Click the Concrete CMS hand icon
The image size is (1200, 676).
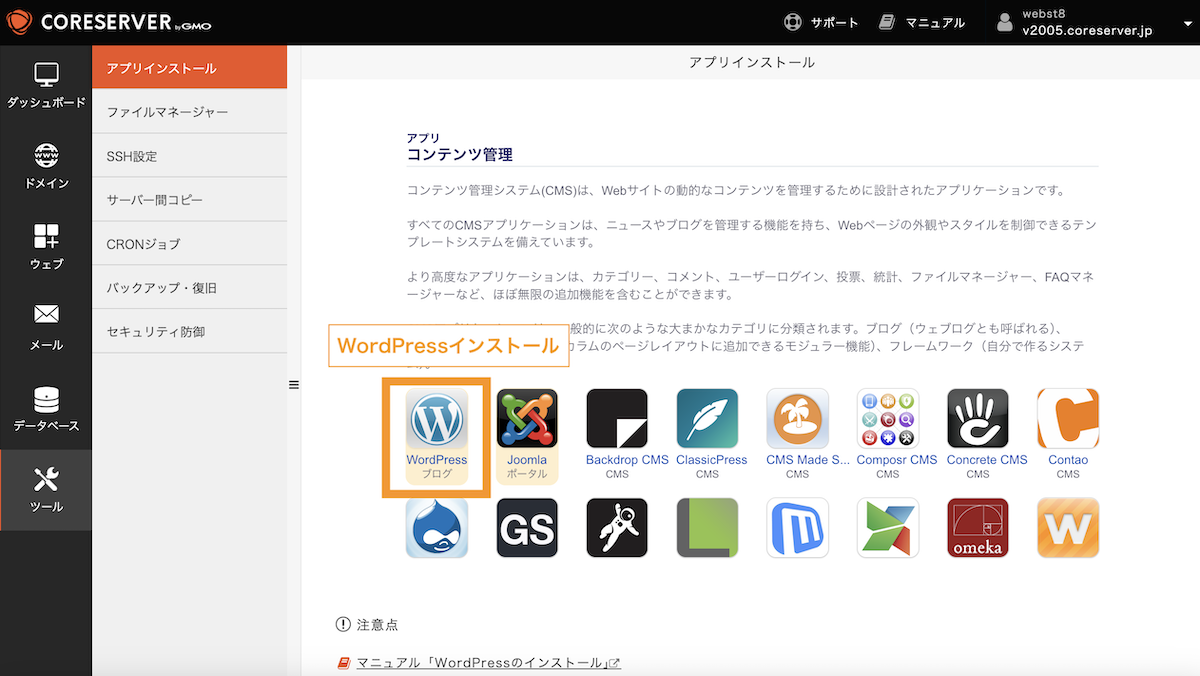(x=978, y=419)
